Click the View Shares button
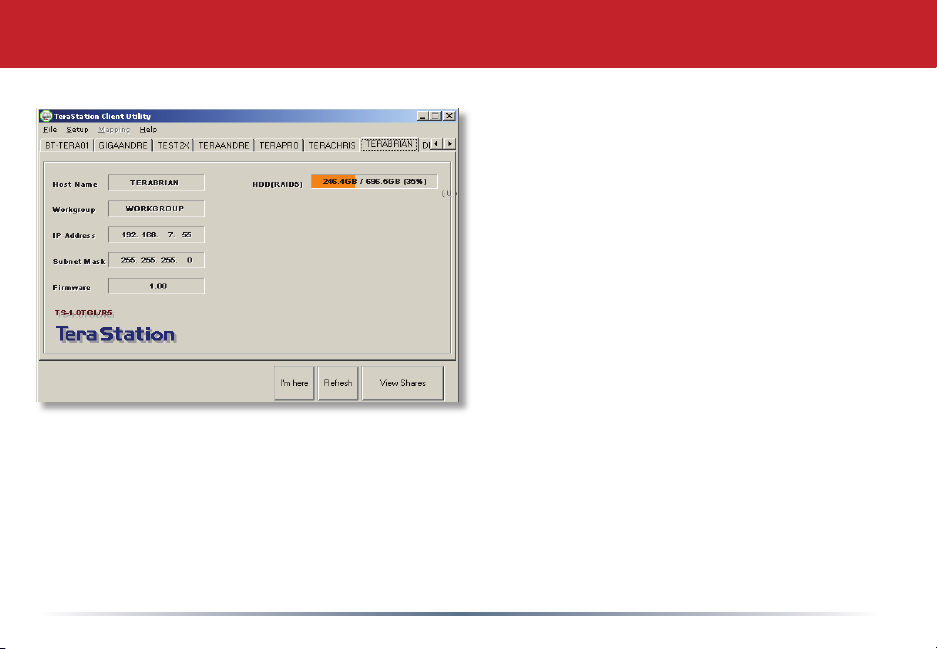This screenshot has height=649, width=937. 403,383
